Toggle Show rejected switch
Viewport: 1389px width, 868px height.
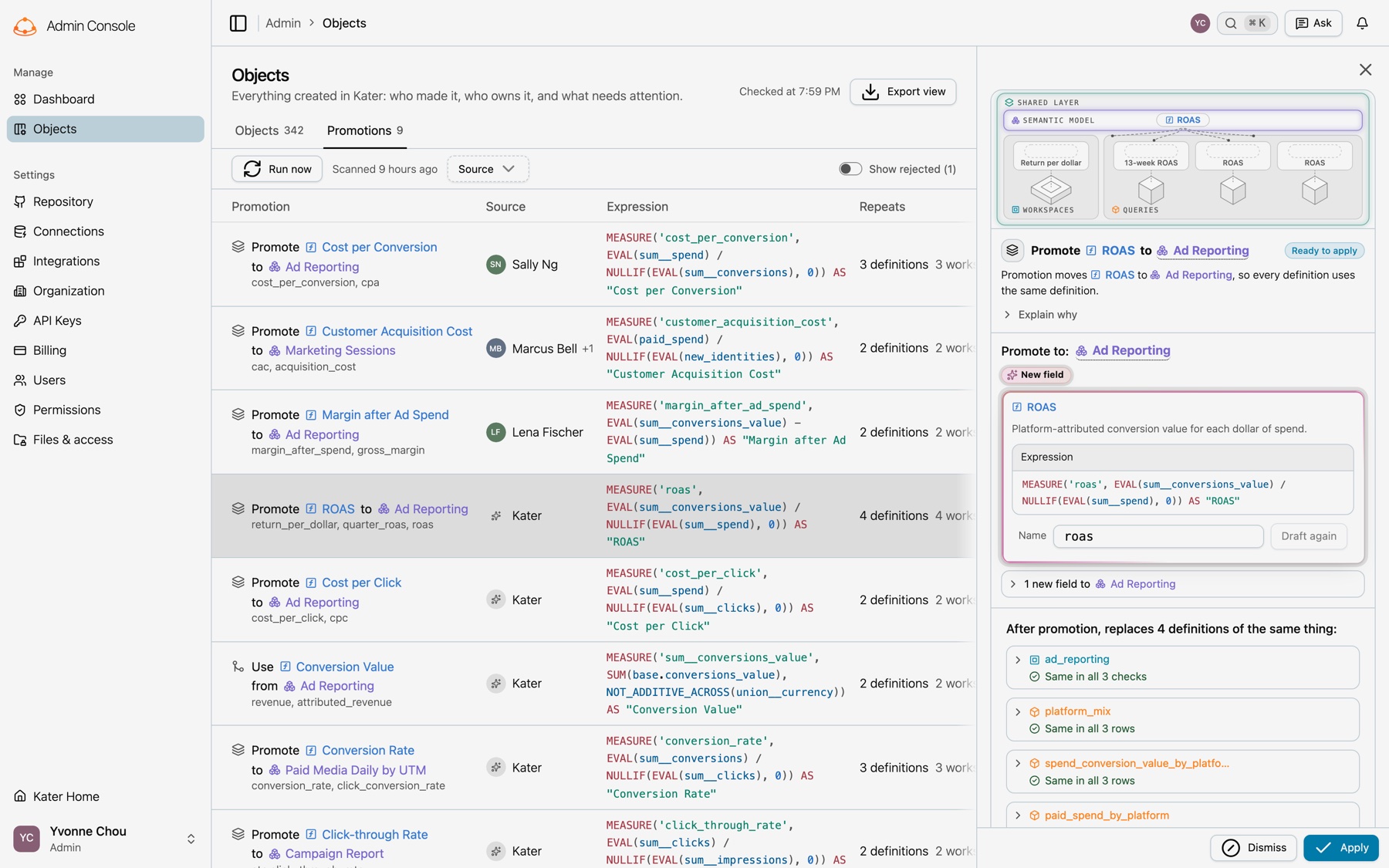(850, 169)
